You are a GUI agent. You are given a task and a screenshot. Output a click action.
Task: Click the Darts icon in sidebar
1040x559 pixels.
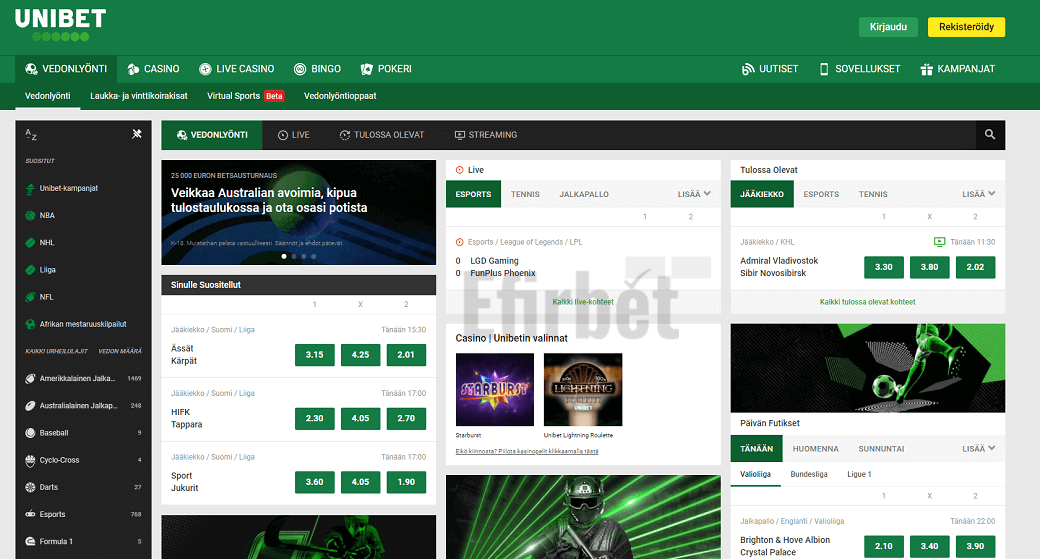30,487
